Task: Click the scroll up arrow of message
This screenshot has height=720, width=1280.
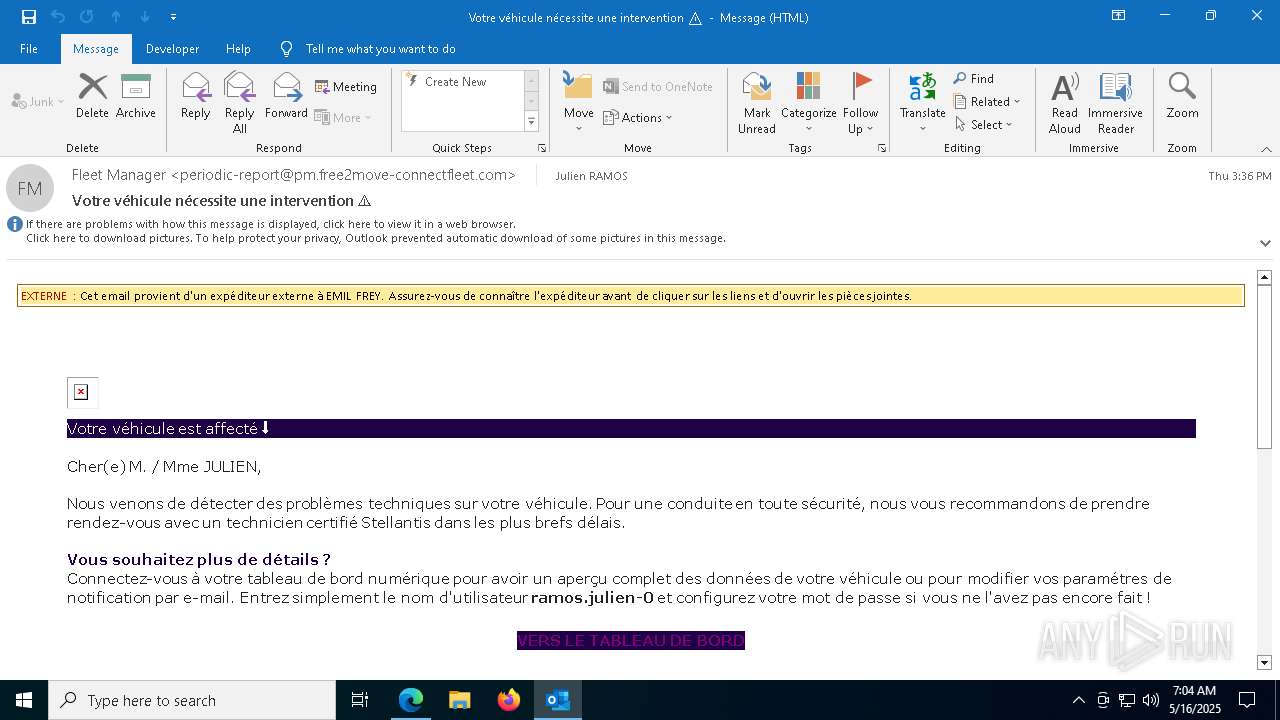Action: [x=1264, y=277]
